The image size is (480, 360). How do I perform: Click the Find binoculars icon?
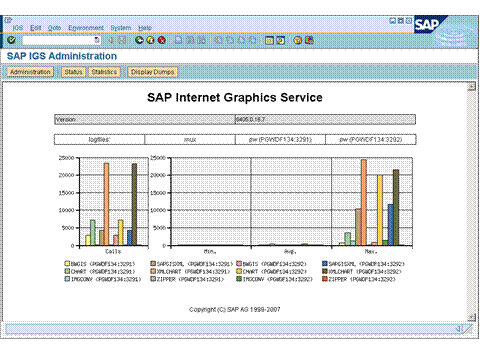click(x=190, y=40)
